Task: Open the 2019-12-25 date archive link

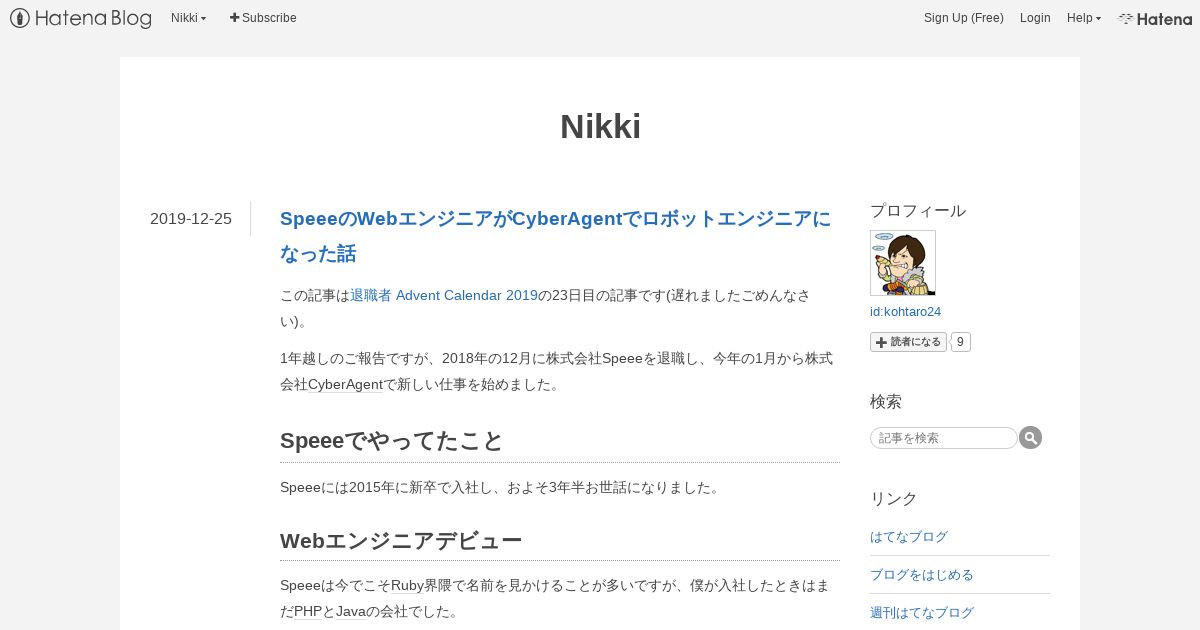Action: click(191, 218)
